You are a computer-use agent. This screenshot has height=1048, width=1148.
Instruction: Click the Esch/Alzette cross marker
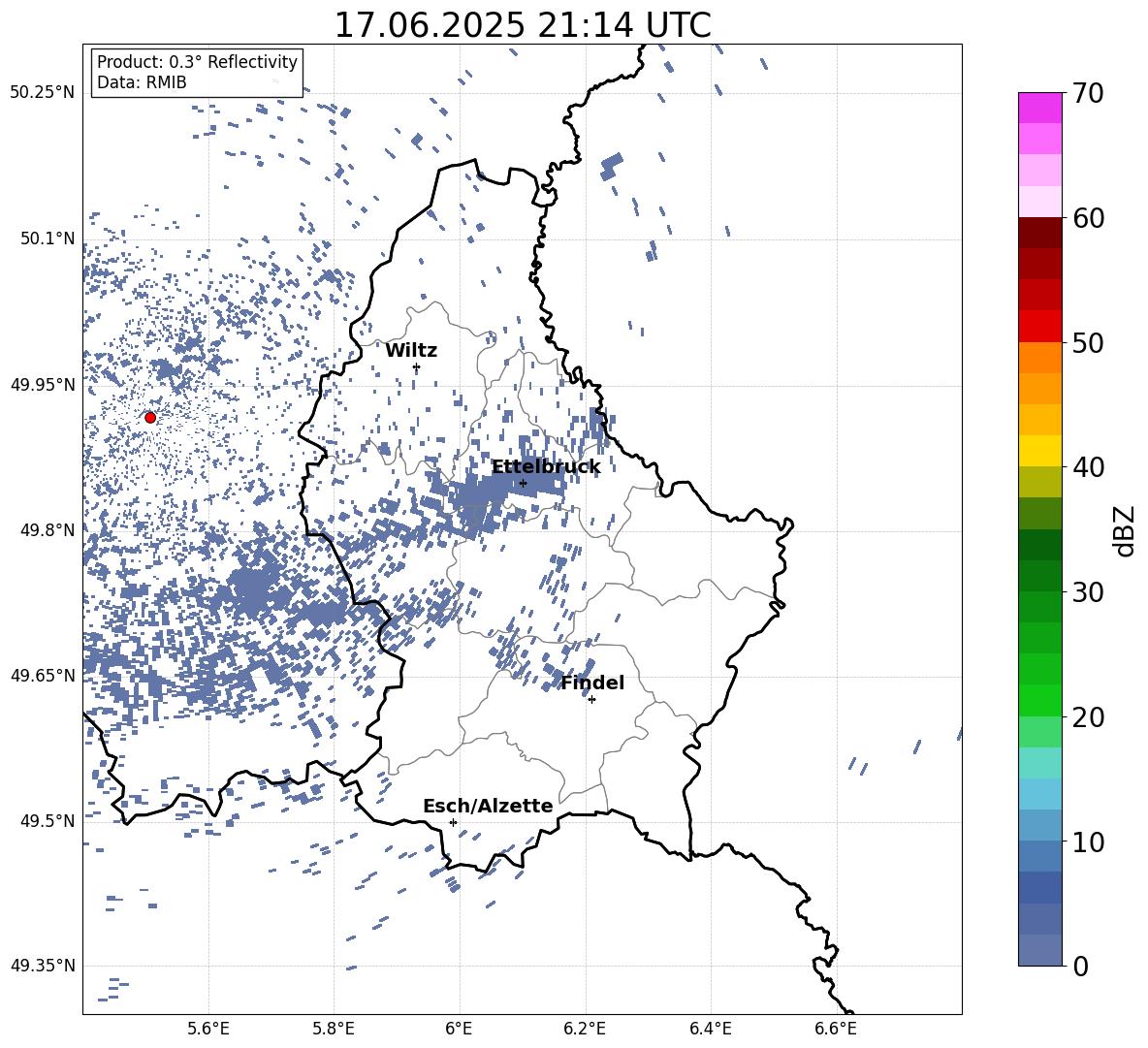[x=453, y=822]
